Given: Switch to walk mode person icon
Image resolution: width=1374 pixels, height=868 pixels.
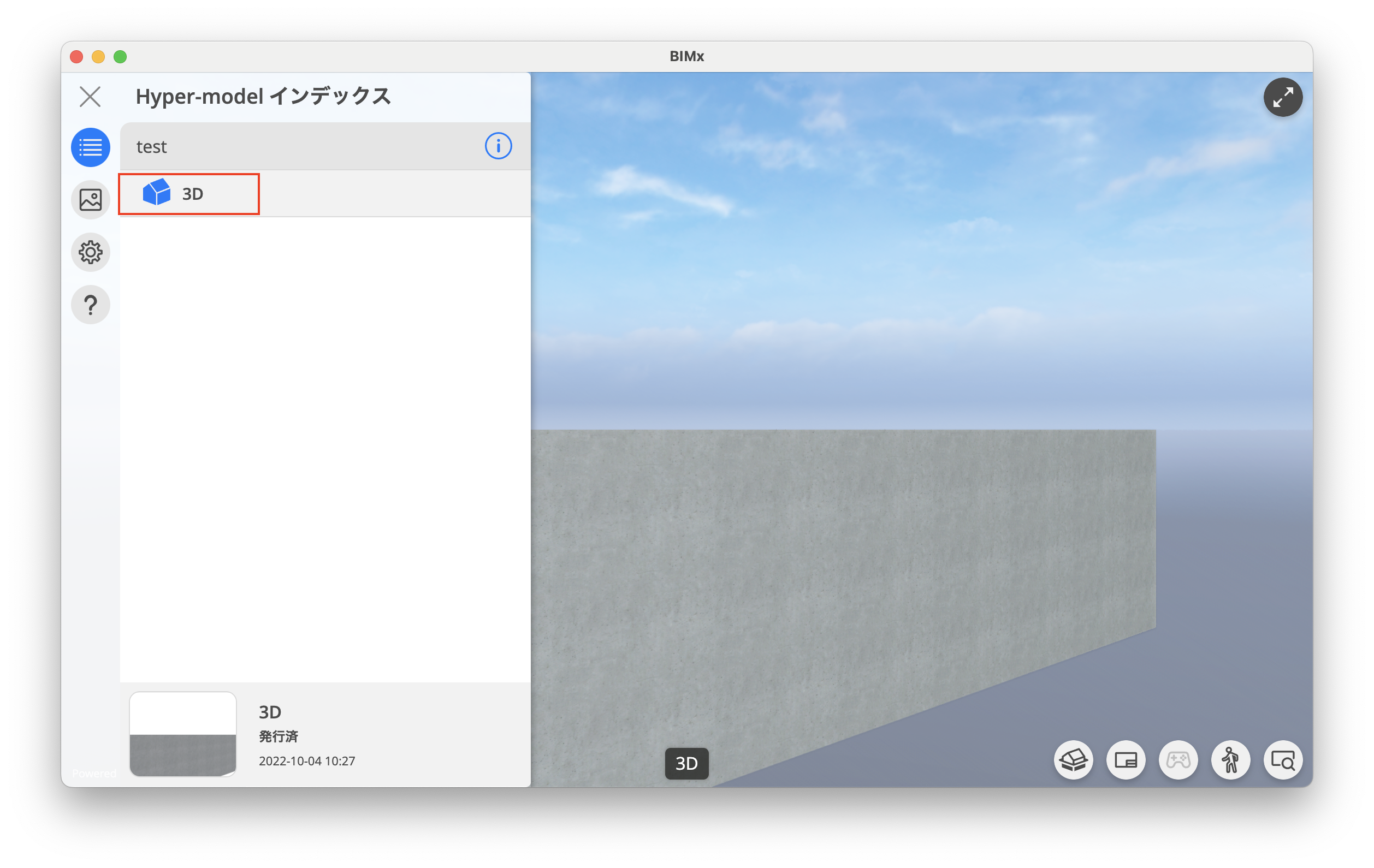Looking at the screenshot, I should click(x=1230, y=760).
